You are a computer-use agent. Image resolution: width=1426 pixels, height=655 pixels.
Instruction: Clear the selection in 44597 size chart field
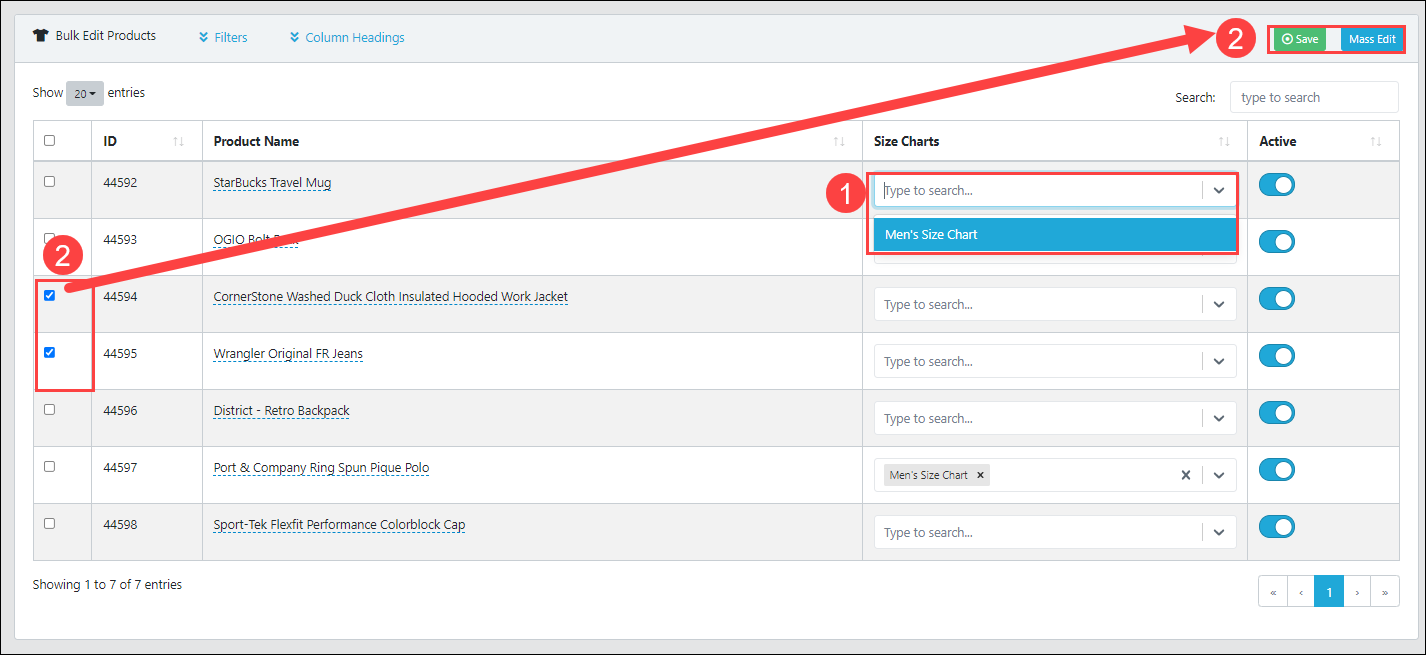pos(1186,475)
